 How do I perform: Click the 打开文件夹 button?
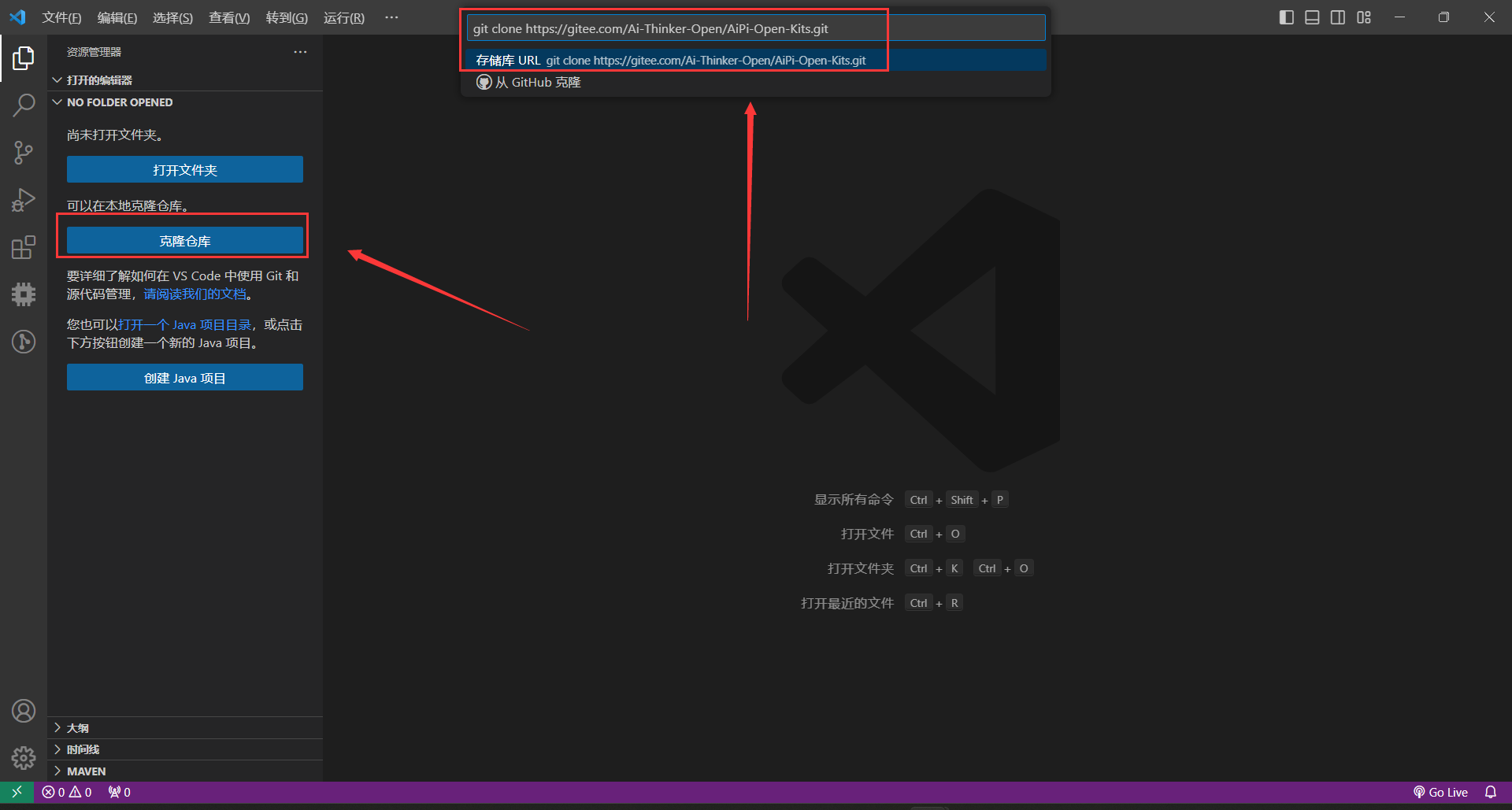pyautogui.click(x=185, y=169)
